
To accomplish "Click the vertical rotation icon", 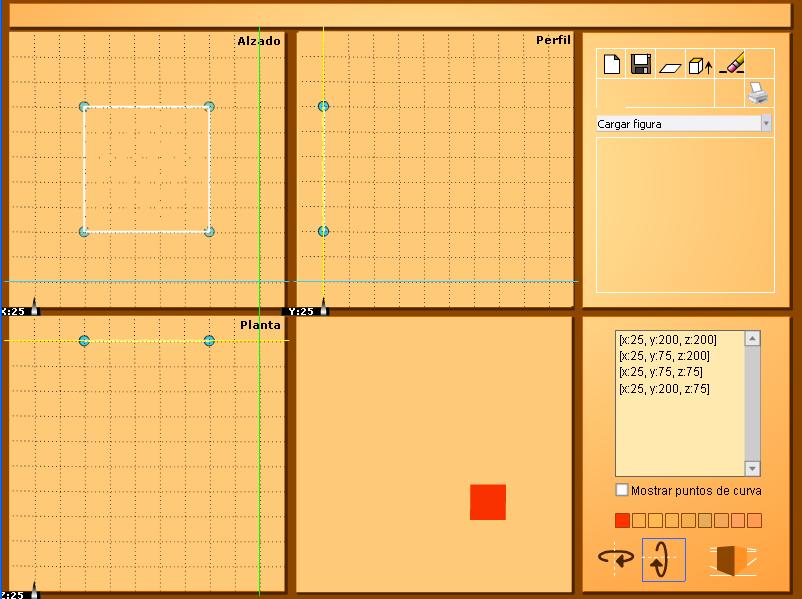I will coord(663,560).
